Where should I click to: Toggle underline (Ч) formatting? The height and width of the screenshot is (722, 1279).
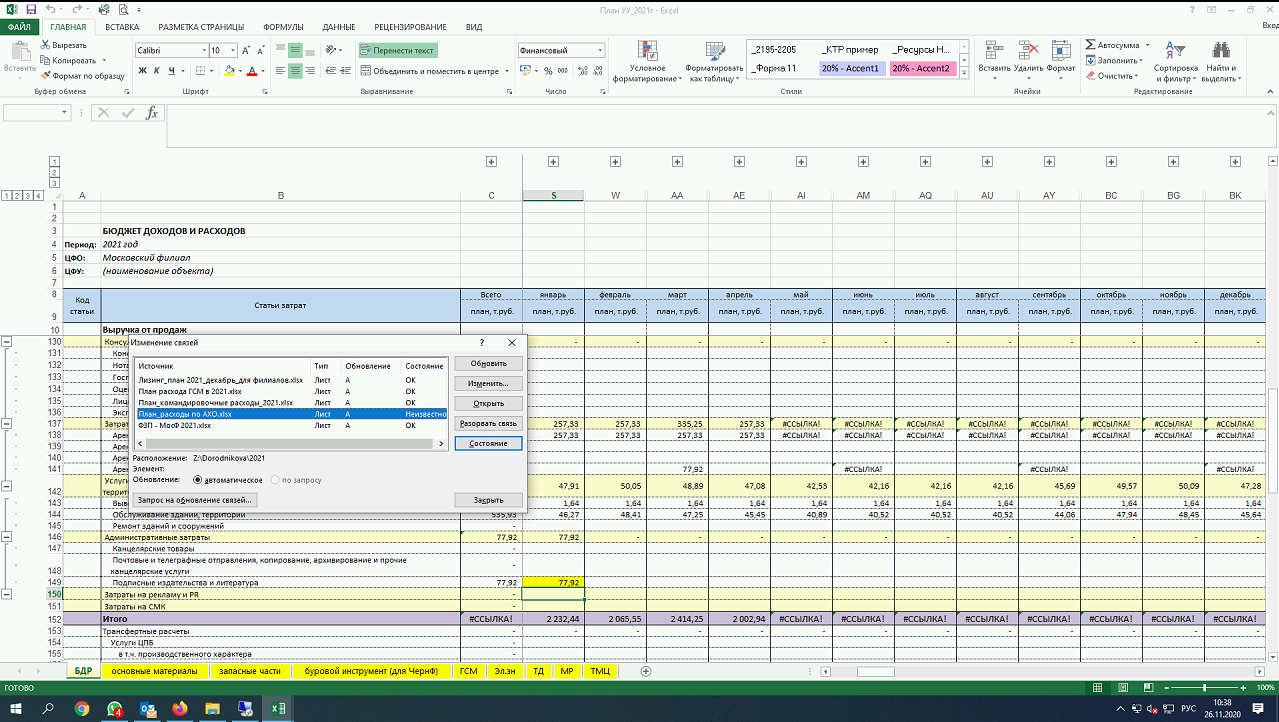[x=172, y=71]
